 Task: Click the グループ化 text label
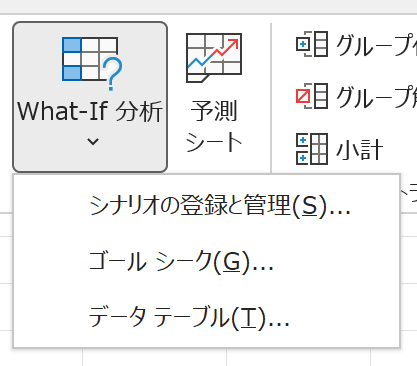pos(376,44)
